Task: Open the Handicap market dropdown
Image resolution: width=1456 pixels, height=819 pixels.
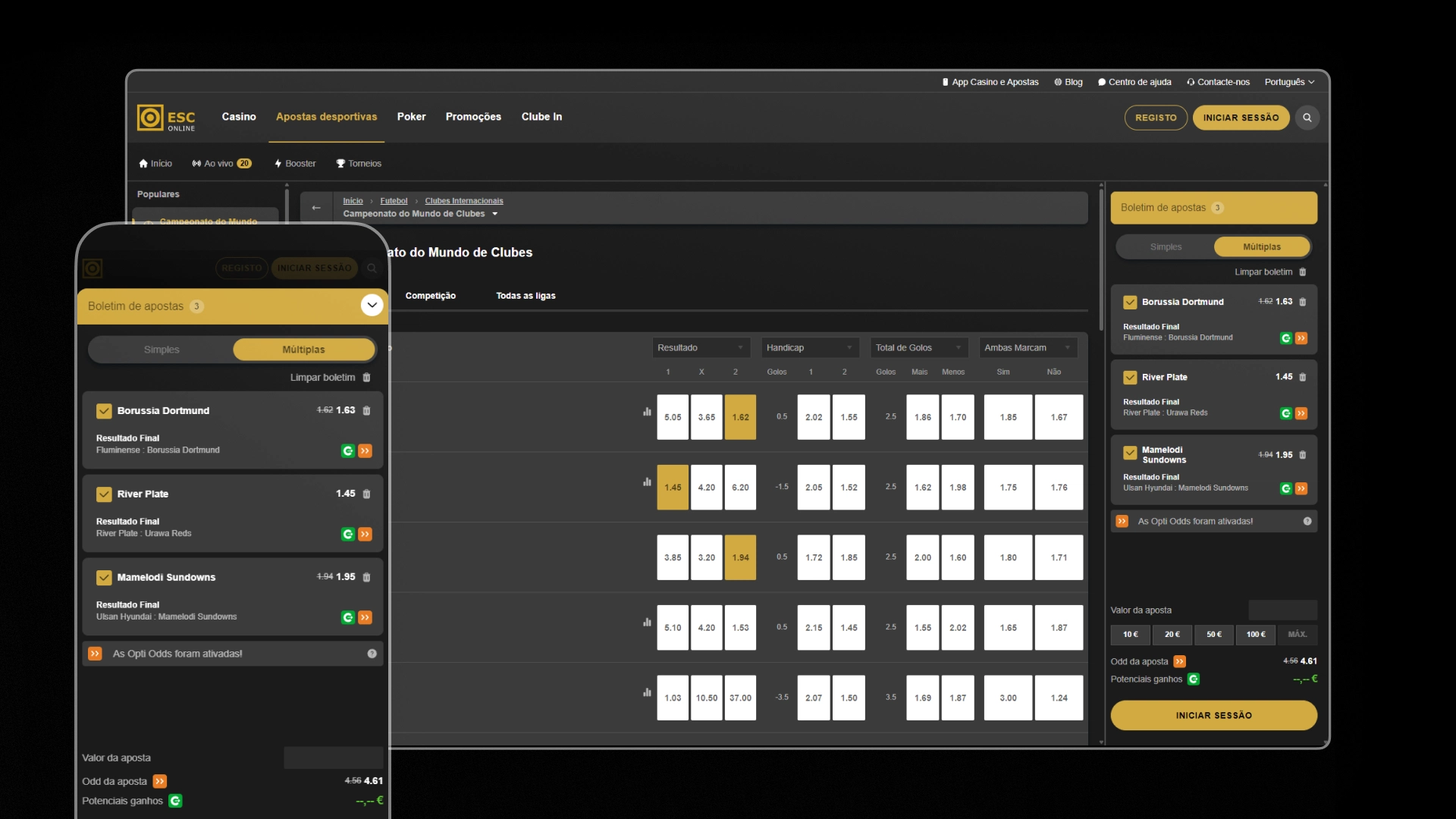Action: pyautogui.click(x=810, y=348)
